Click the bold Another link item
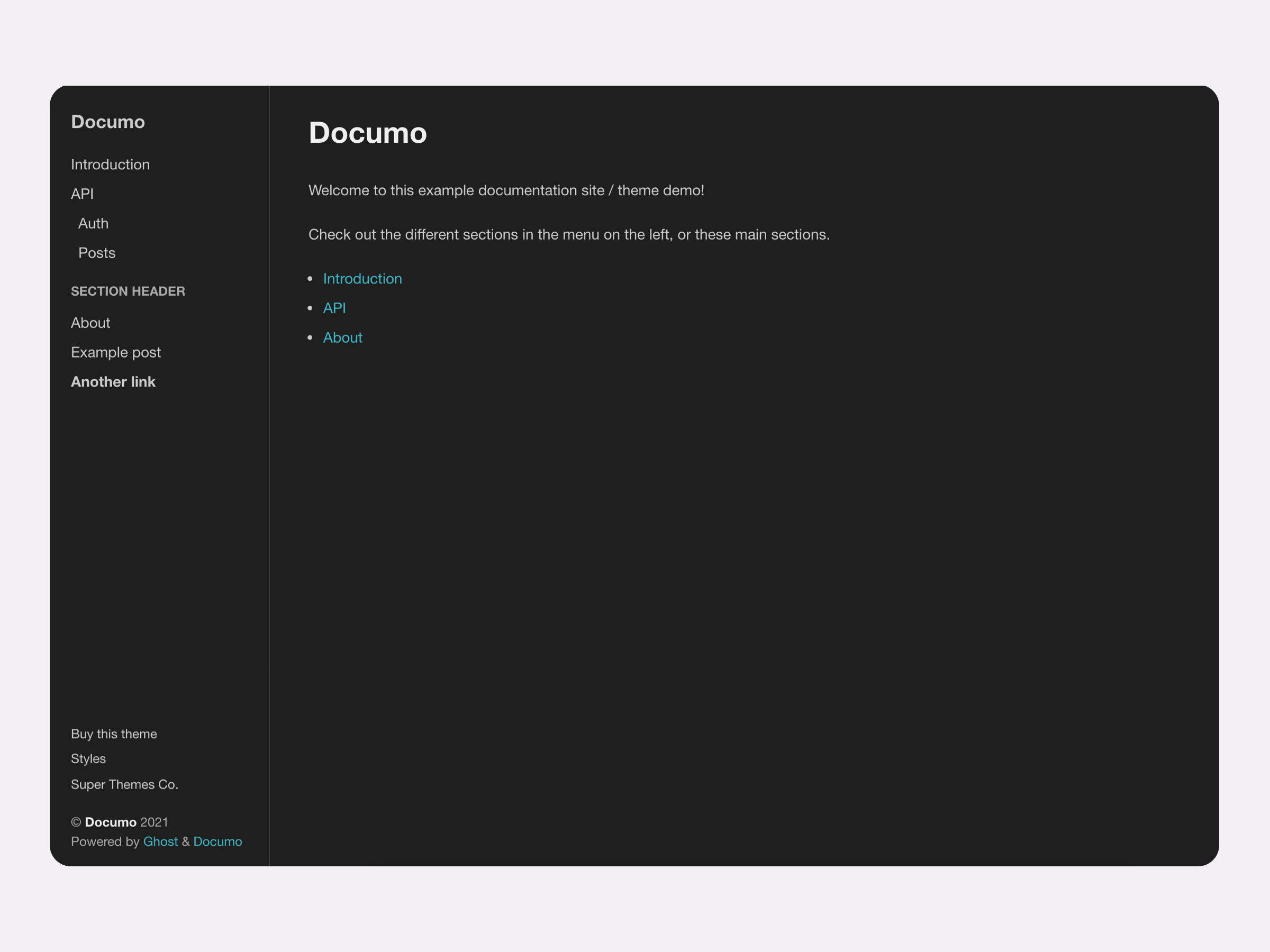The image size is (1270, 952). (x=113, y=382)
